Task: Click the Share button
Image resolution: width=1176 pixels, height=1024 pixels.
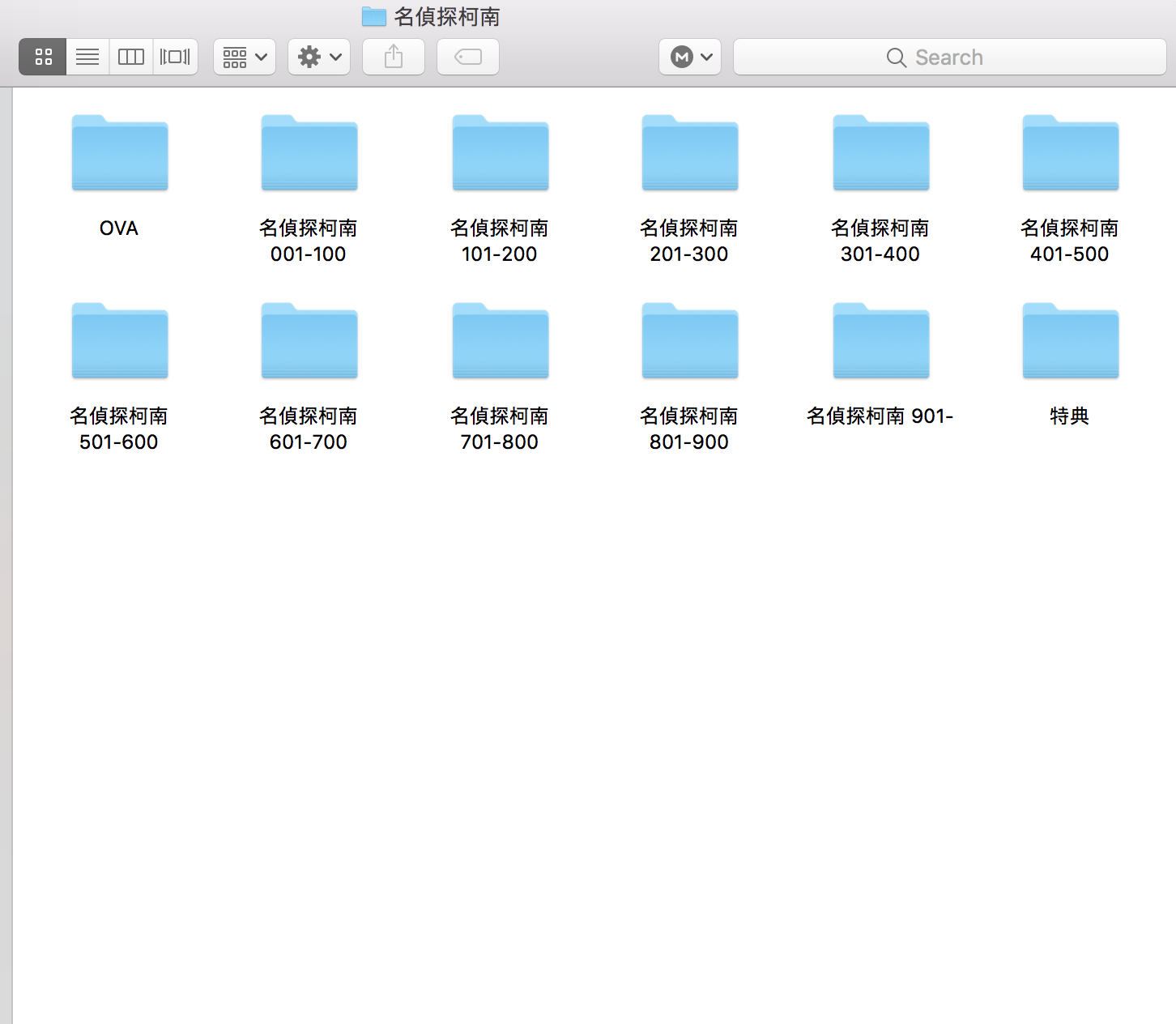Action: (x=394, y=57)
